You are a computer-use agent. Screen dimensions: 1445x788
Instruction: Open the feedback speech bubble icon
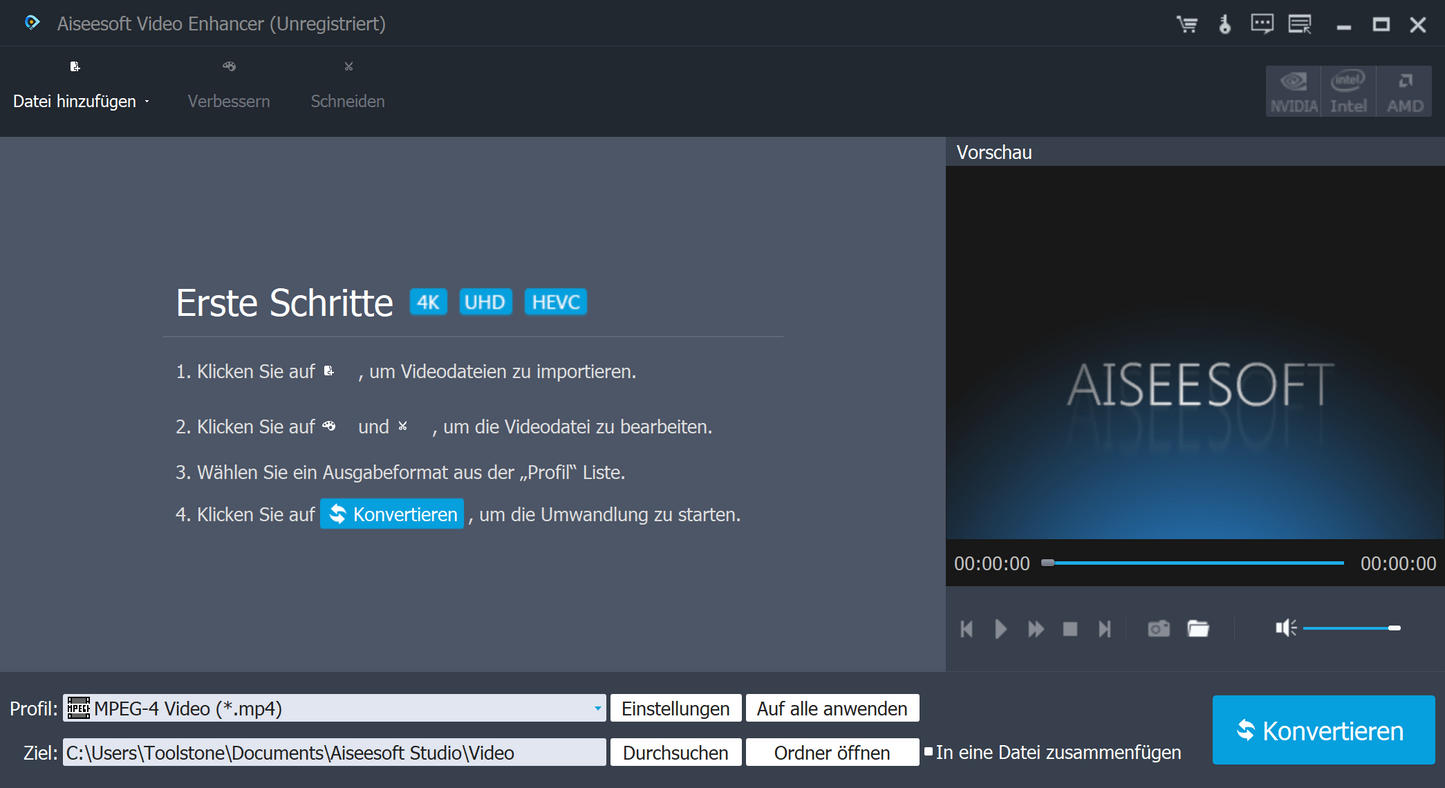[x=1262, y=24]
